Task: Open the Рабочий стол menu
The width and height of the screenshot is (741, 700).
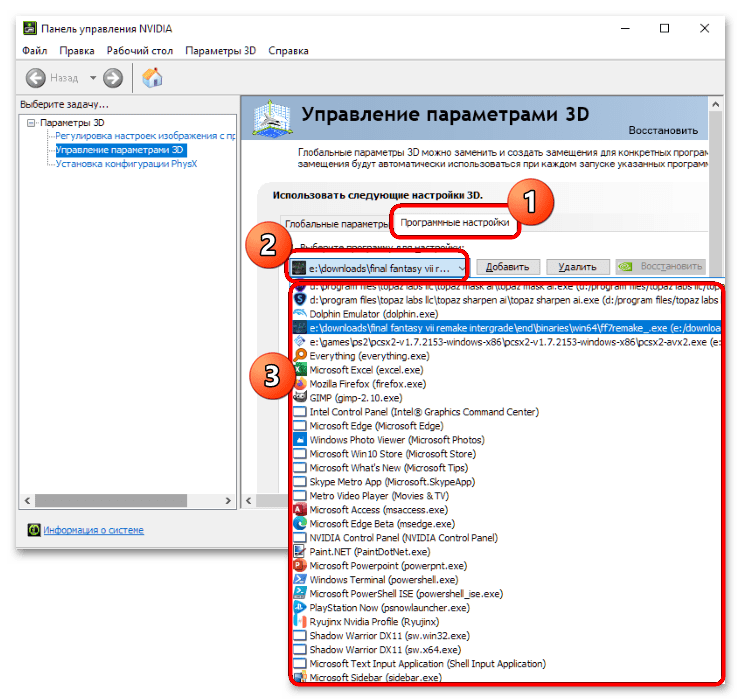Action: (x=139, y=51)
